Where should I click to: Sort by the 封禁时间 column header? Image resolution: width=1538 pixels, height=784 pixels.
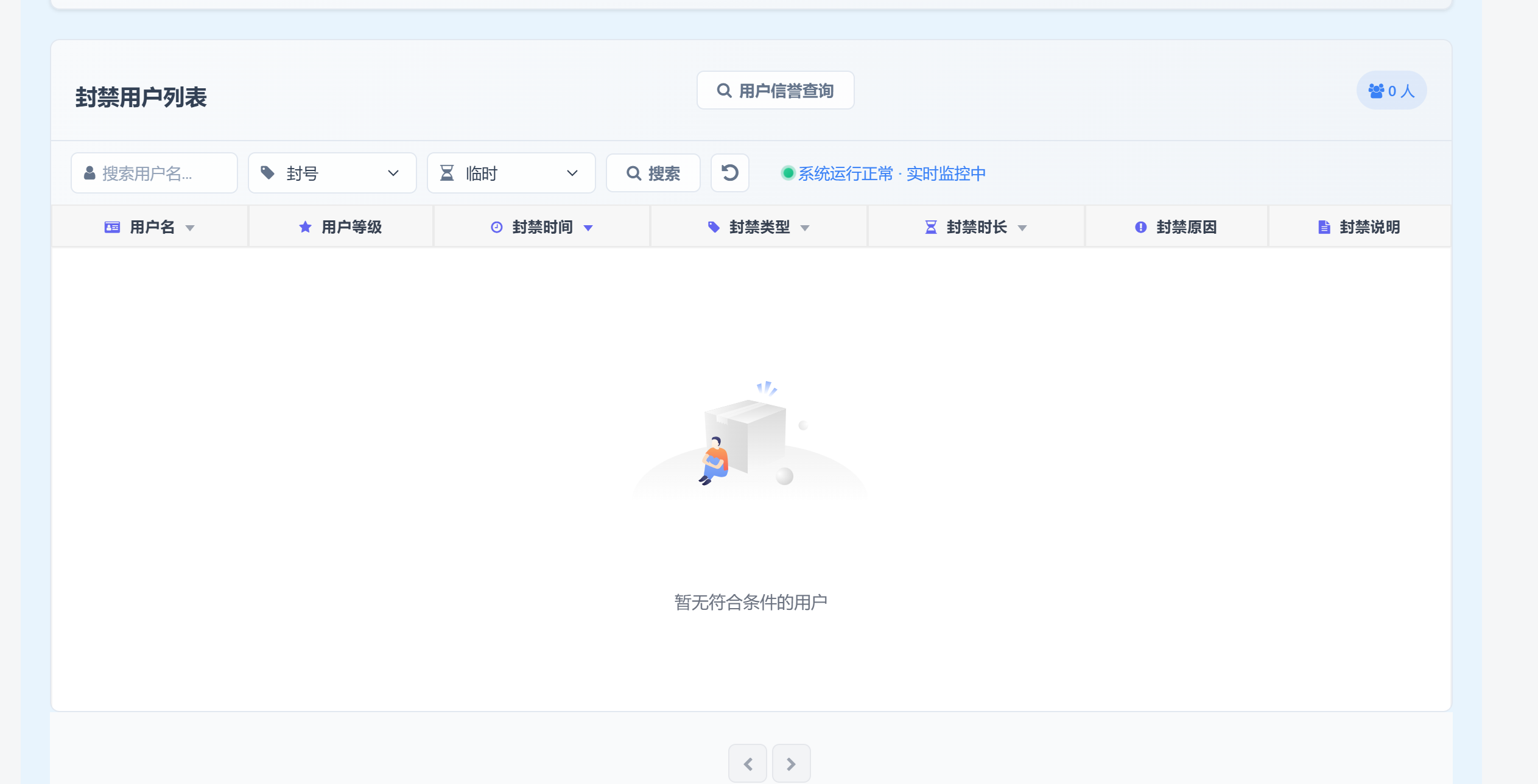click(x=542, y=227)
